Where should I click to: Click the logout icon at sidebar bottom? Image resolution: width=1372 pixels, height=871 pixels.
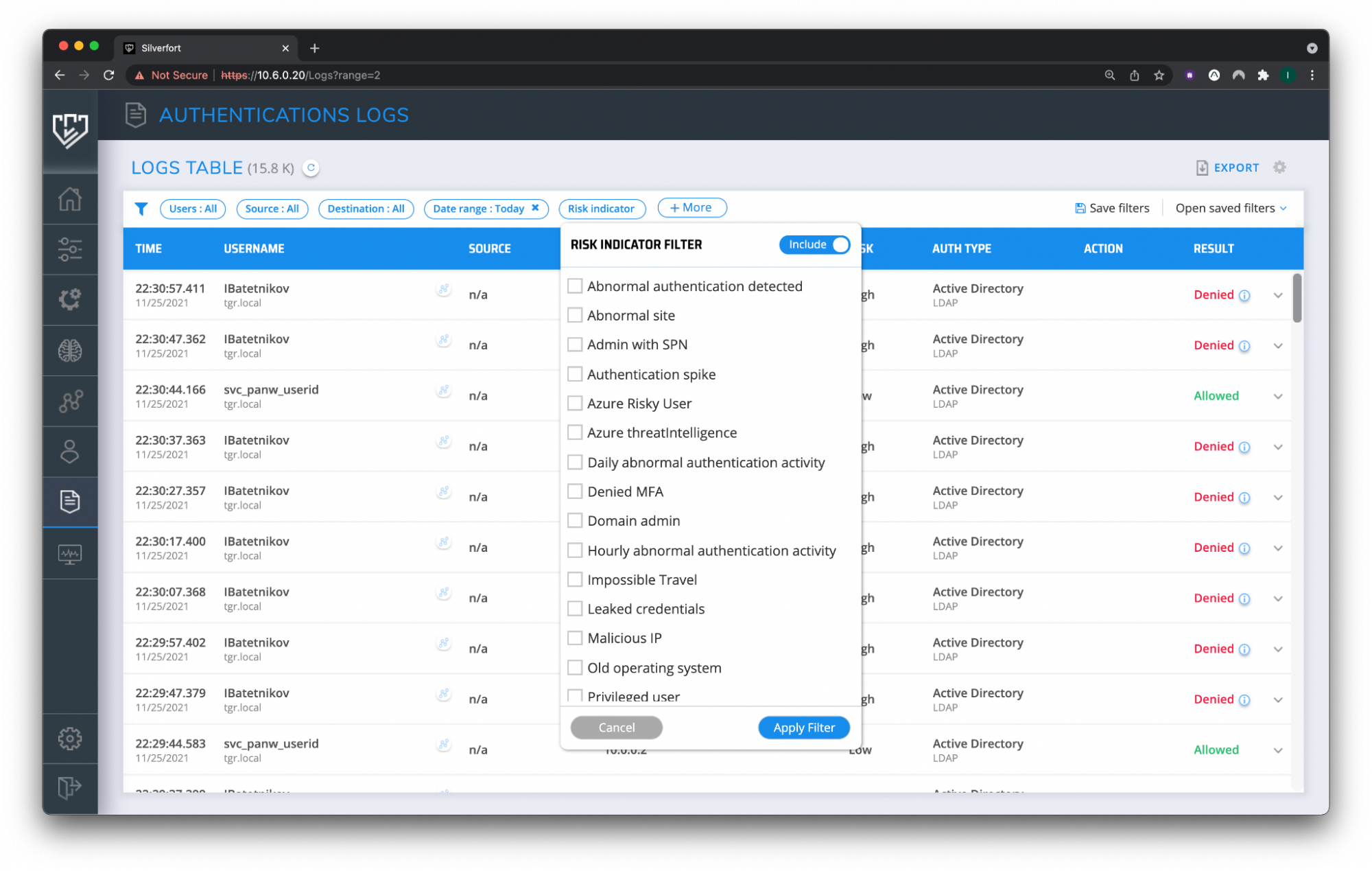point(70,787)
